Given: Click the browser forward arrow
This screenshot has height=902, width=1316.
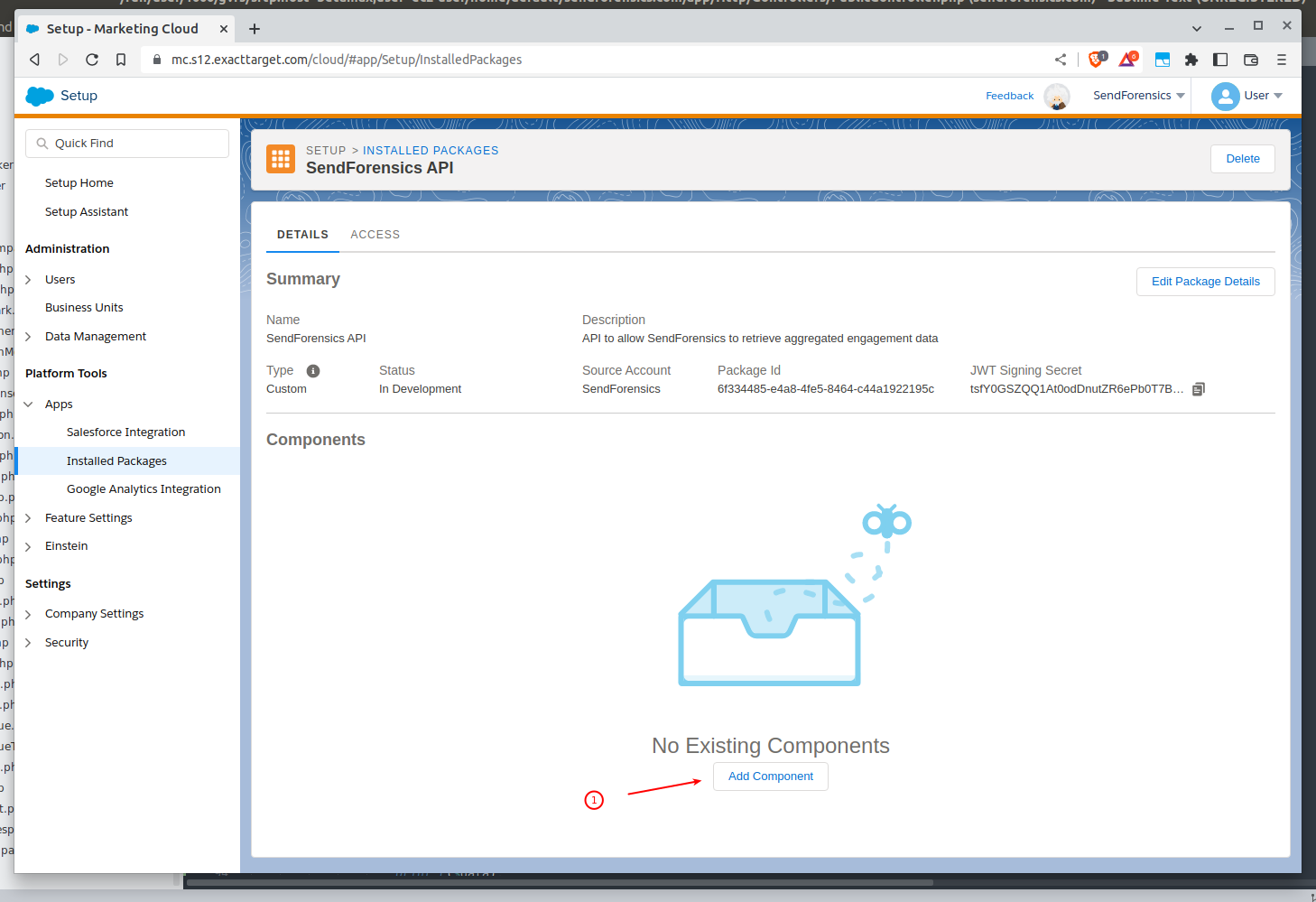Looking at the screenshot, I should tap(63, 60).
